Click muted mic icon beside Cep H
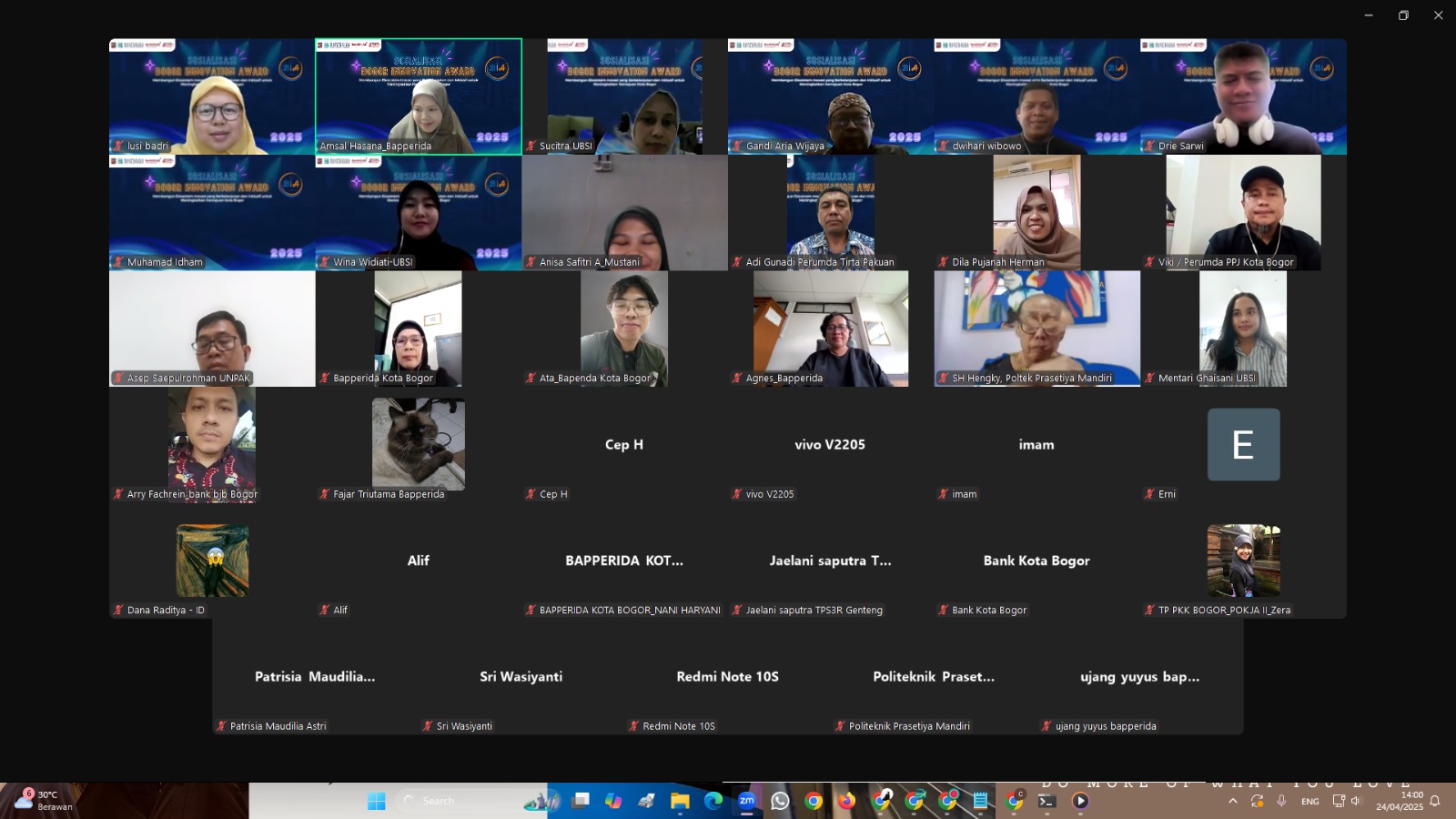Viewport: 1456px width, 819px height. 531,494
